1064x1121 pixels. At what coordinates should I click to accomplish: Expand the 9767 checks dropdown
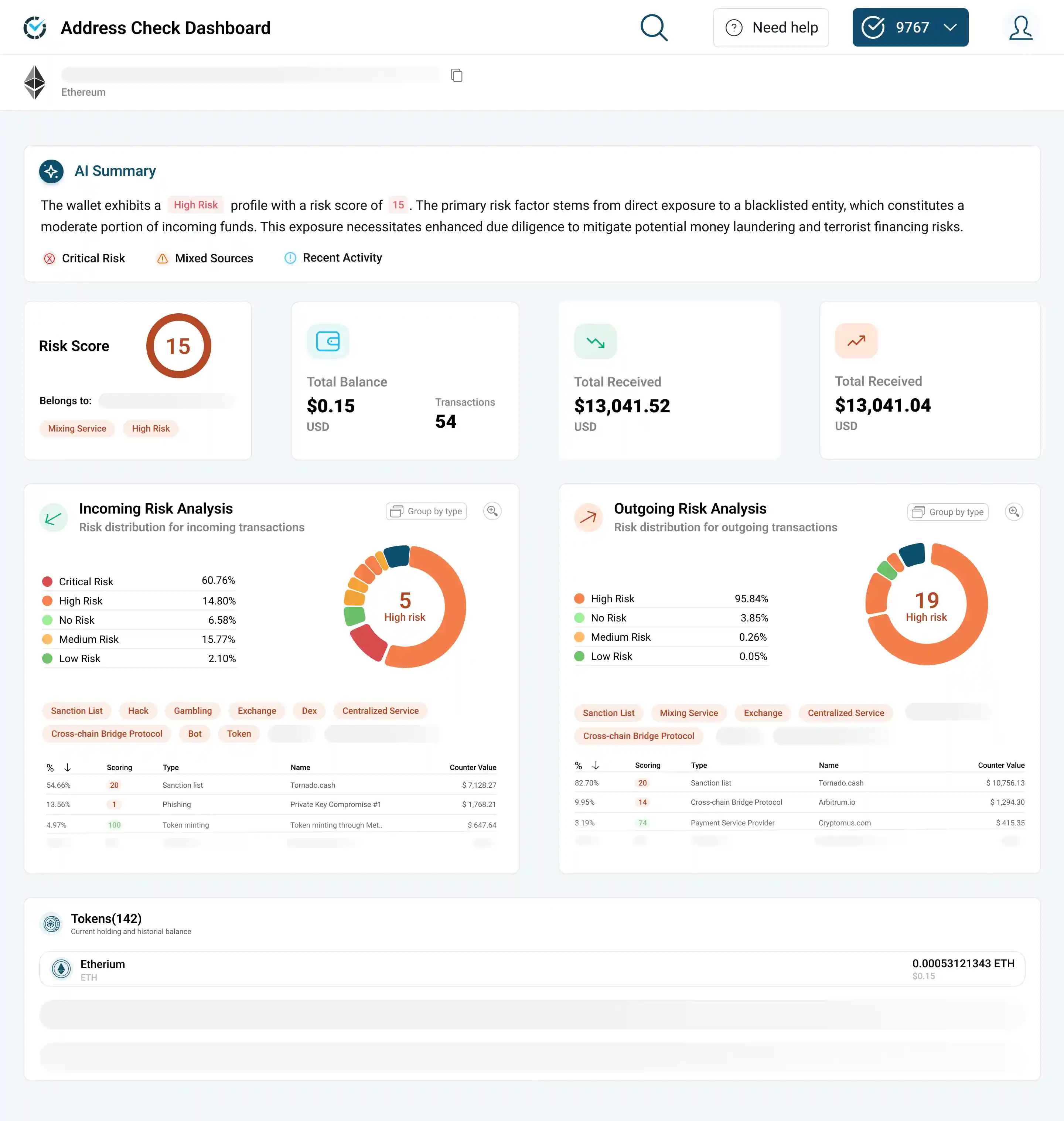[949, 28]
